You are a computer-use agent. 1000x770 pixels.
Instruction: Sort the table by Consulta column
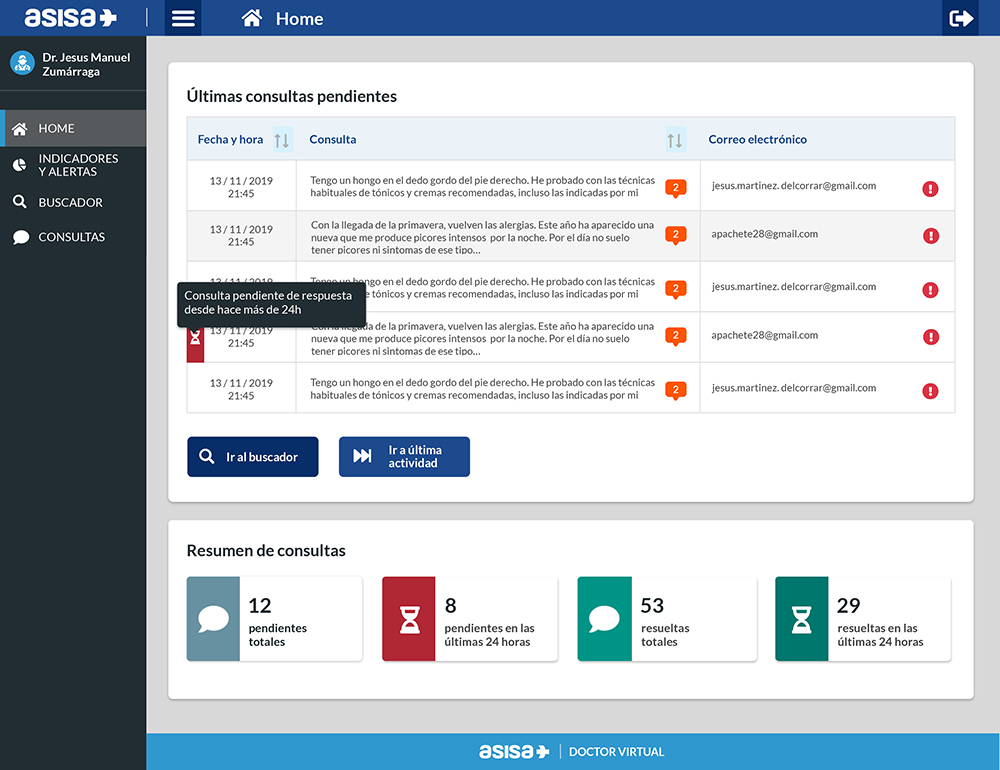[675, 140]
